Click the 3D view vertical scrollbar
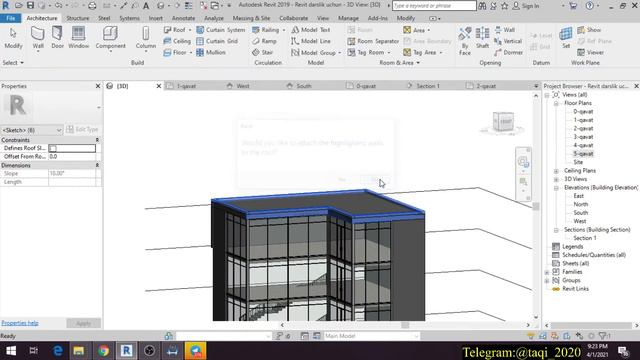Image resolution: width=640 pixels, height=360 pixels. click(536, 206)
